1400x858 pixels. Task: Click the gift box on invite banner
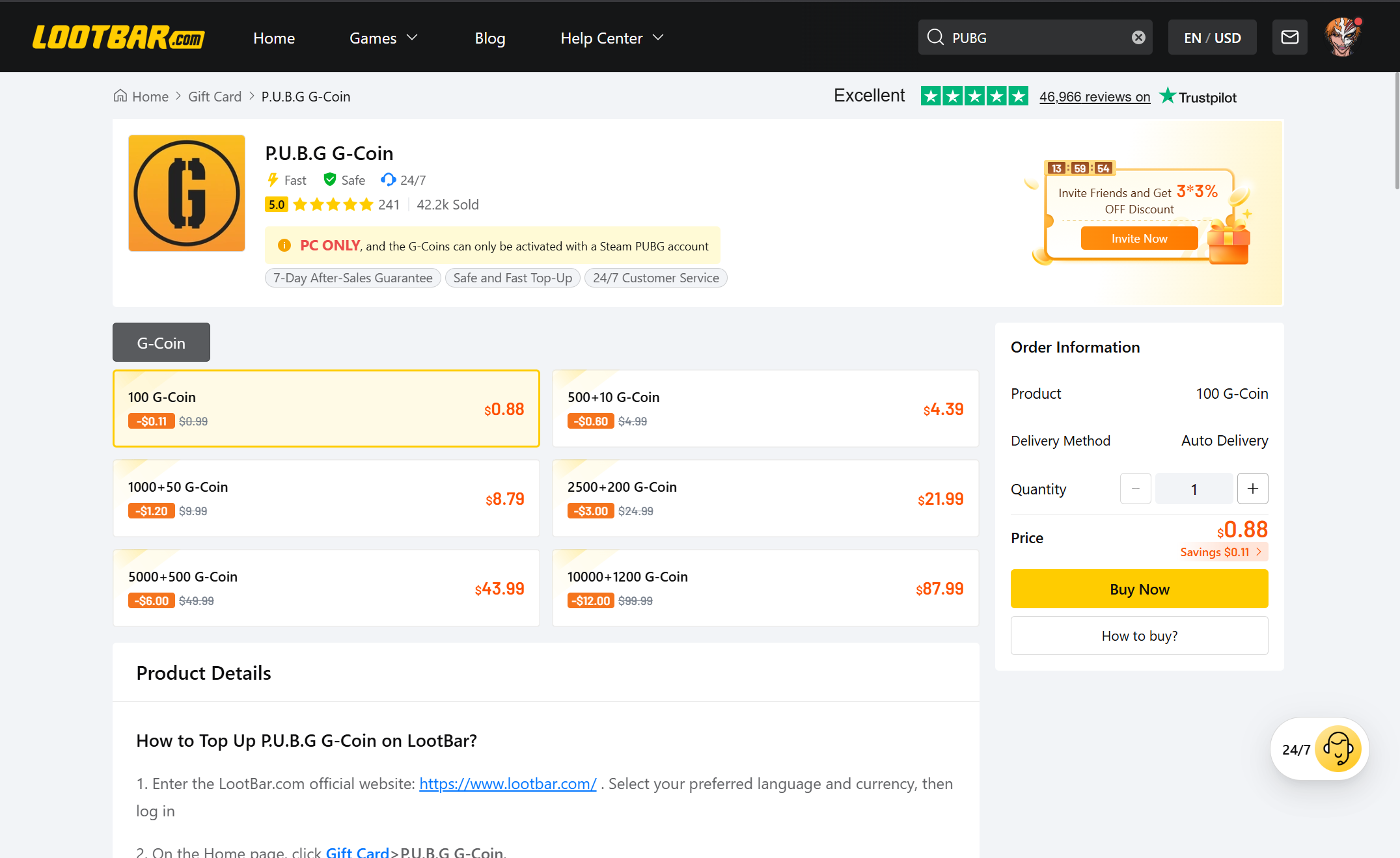[1228, 241]
